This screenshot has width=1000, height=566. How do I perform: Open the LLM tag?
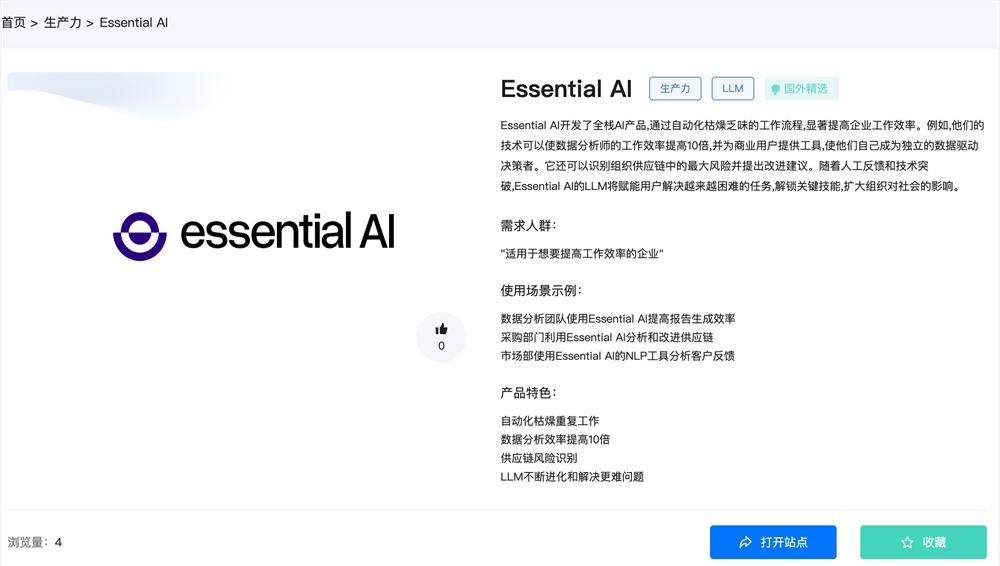coord(733,88)
